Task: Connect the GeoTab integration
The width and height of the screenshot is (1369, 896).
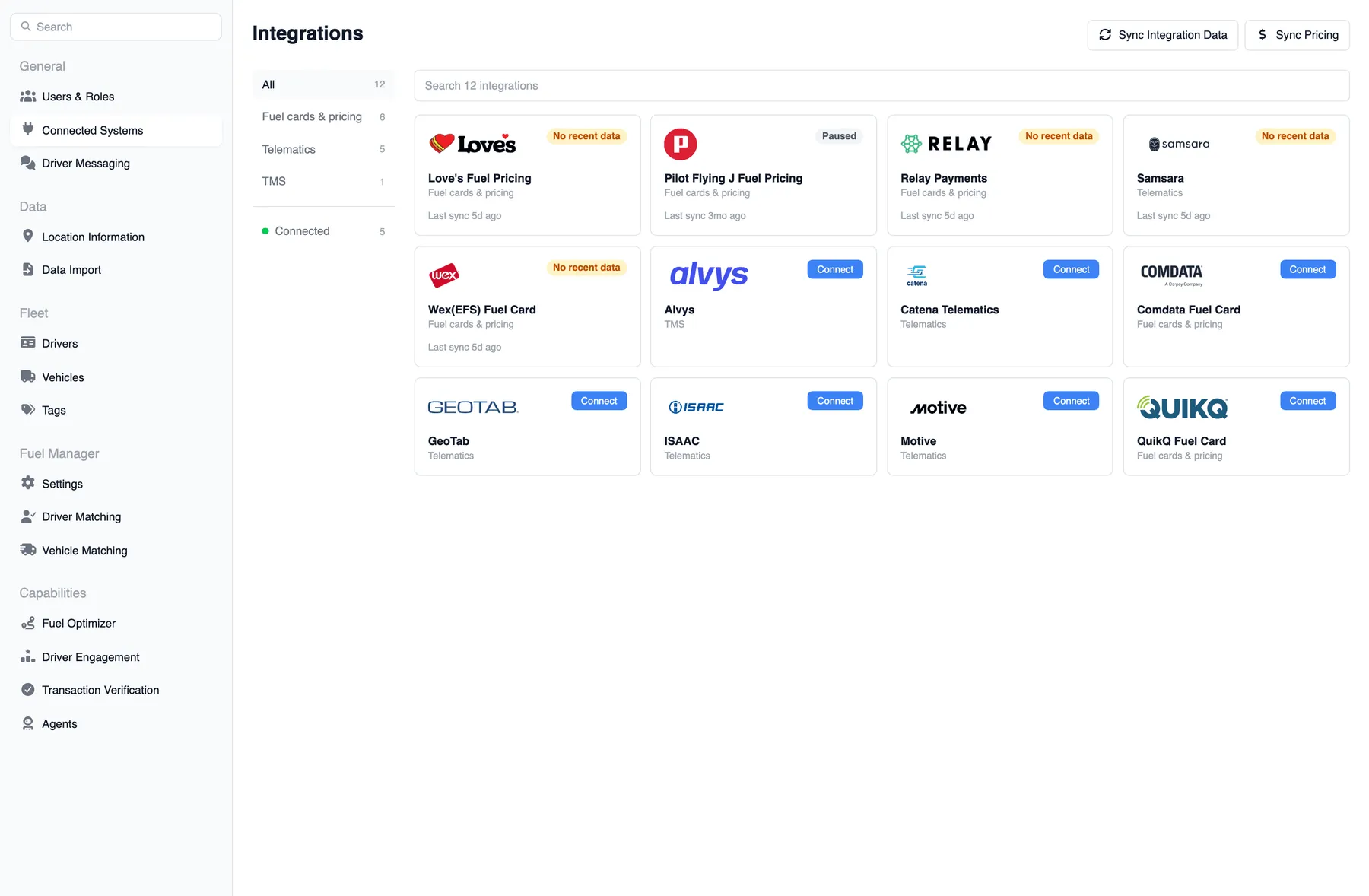Action: click(x=599, y=401)
